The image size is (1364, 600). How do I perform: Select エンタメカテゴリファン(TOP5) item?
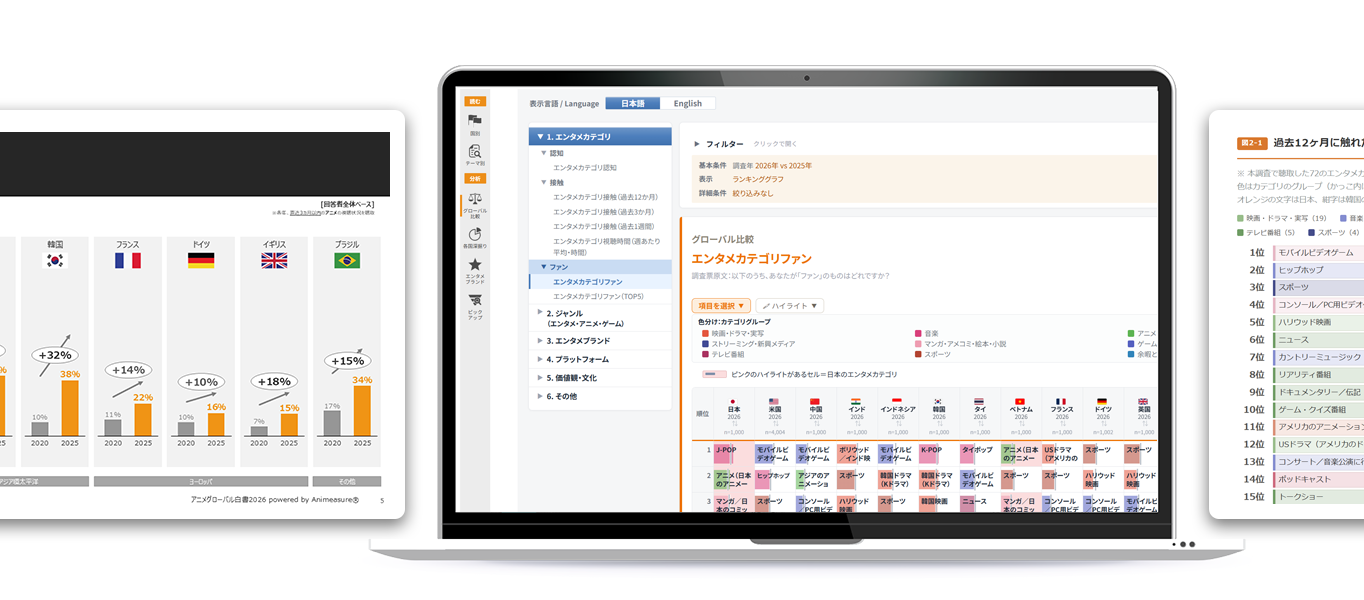click(x=598, y=296)
